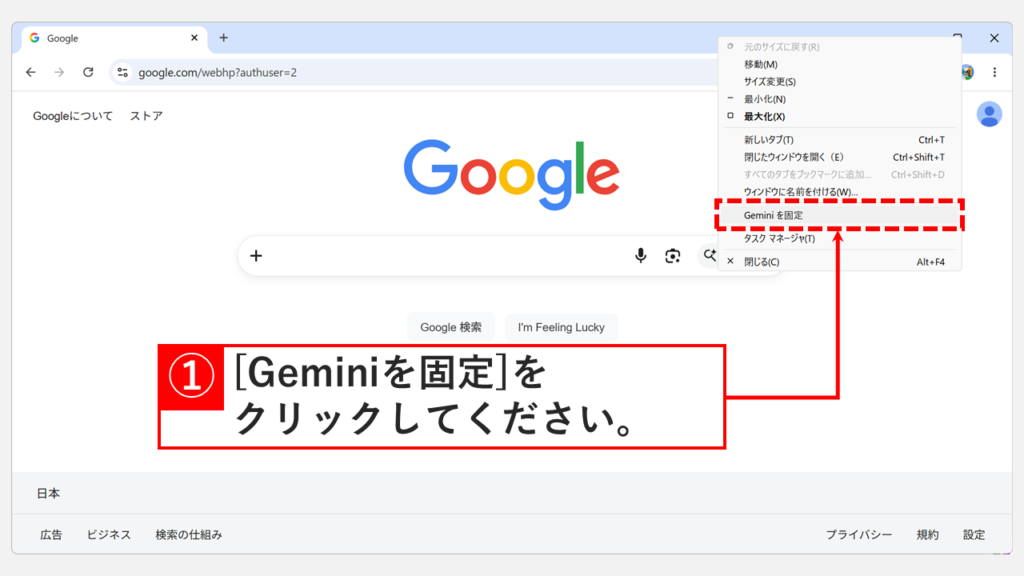
Task: Click the AI mode search icon
Action: pos(709,255)
